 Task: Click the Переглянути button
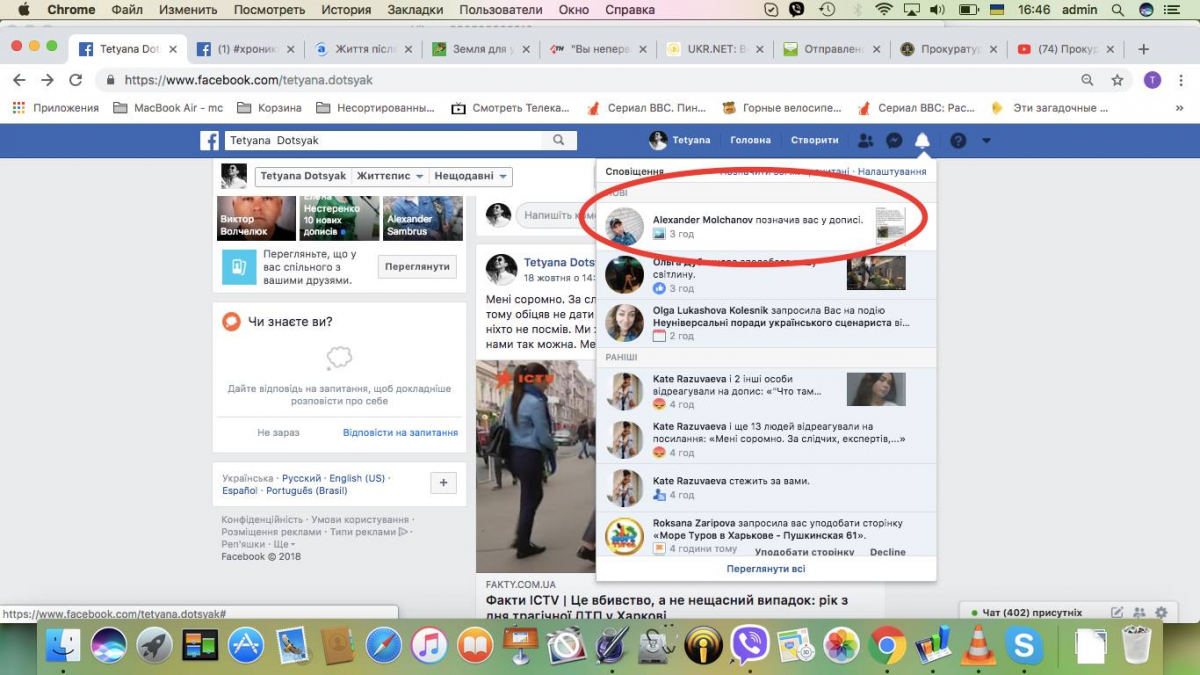[417, 267]
